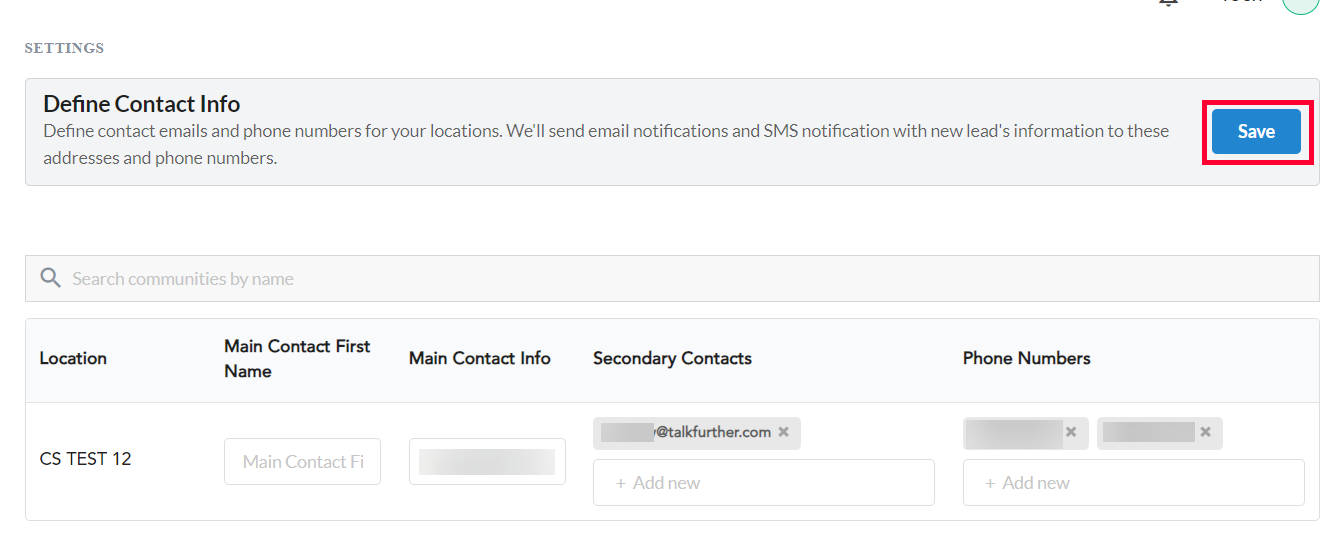Click the Phone Numbers column header
The width and height of the screenshot is (1337, 540).
click(1026, 358)
